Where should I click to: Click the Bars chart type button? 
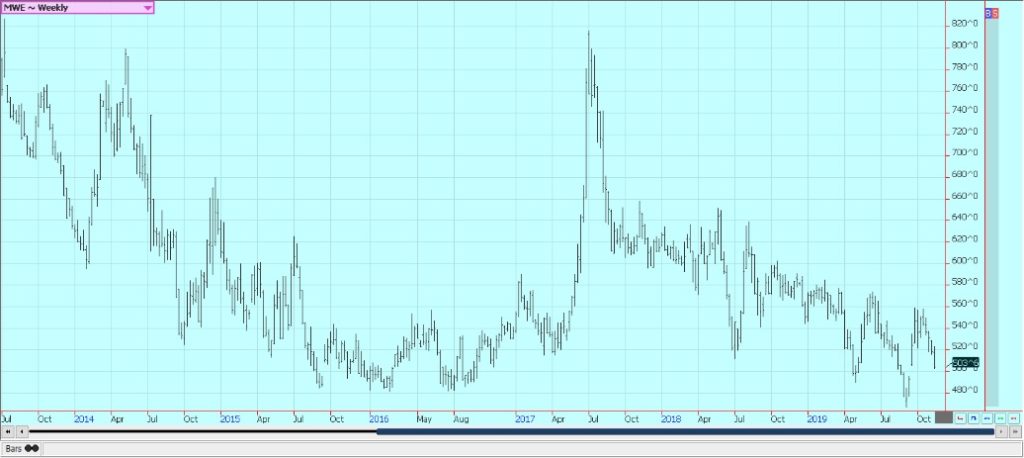tap(22, 448)
